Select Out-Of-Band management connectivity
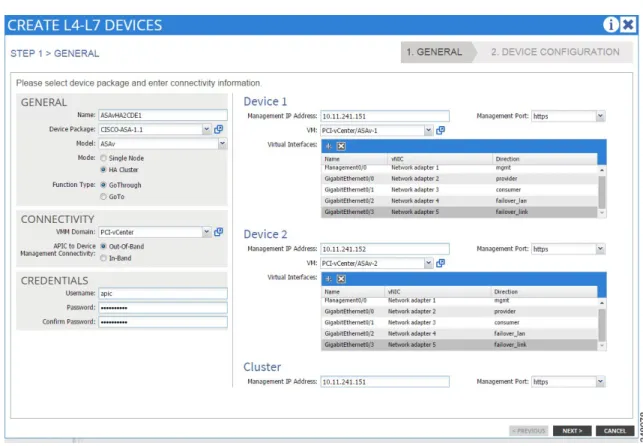 [103, 246]
